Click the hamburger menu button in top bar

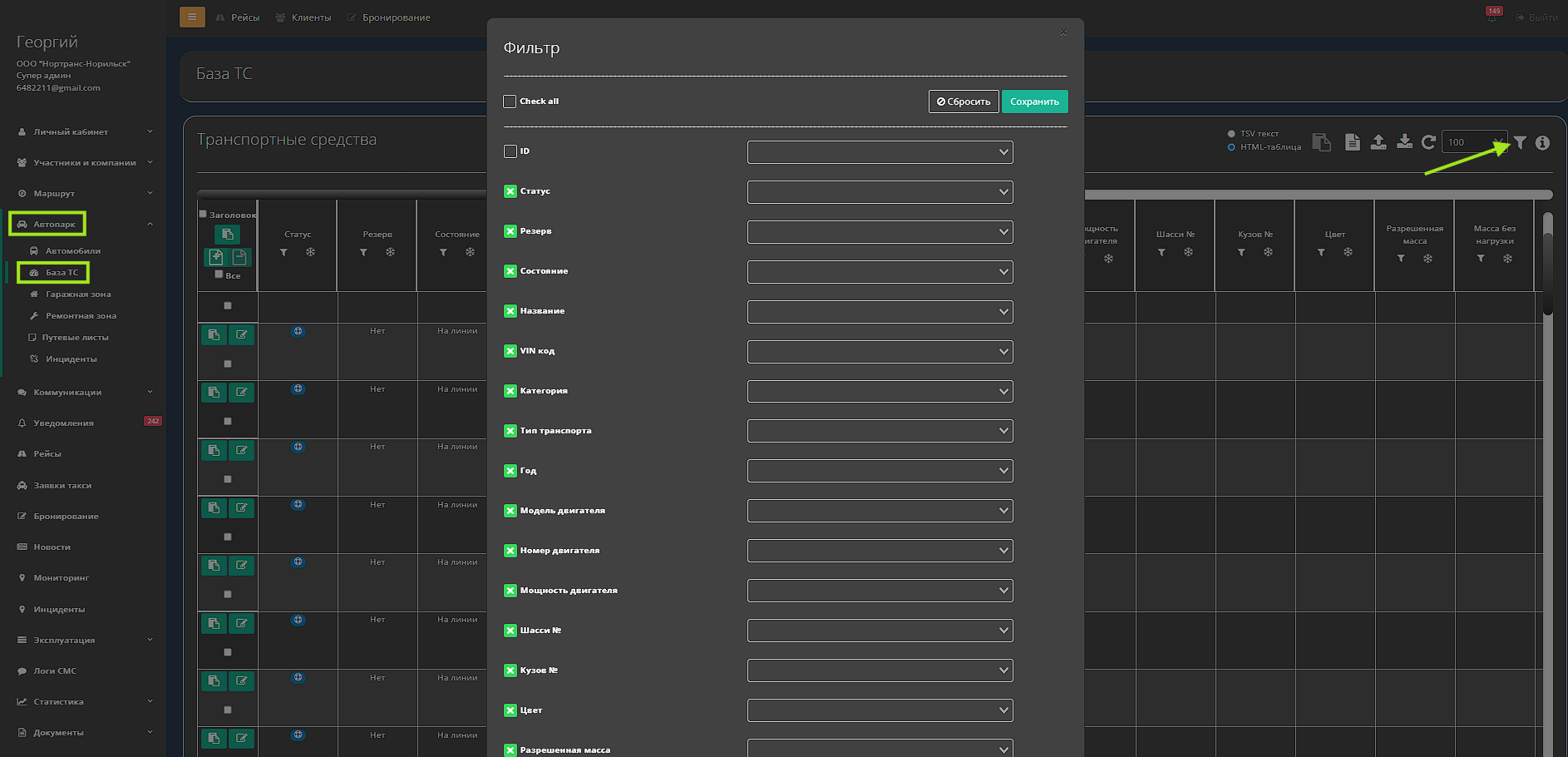pyautogui.click(x=192, y=17)
